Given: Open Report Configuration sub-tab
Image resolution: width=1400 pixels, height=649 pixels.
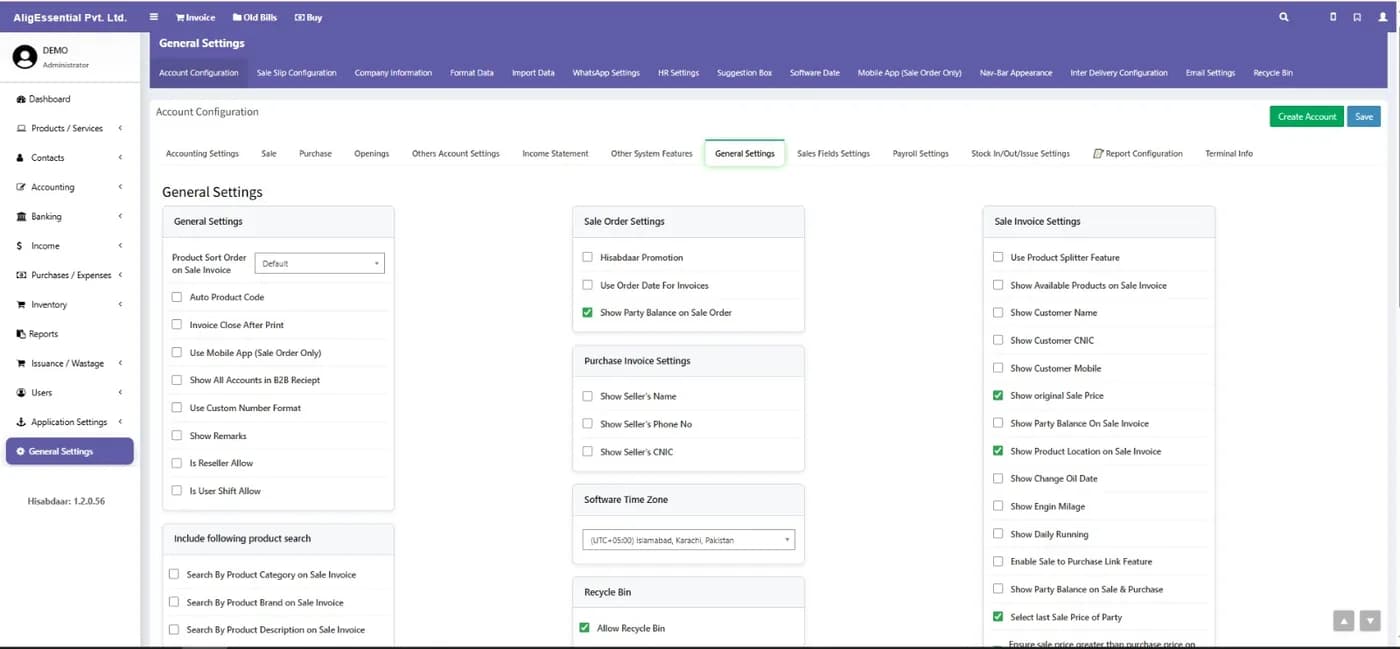Looking at the screenshot, I should 1138,154.
